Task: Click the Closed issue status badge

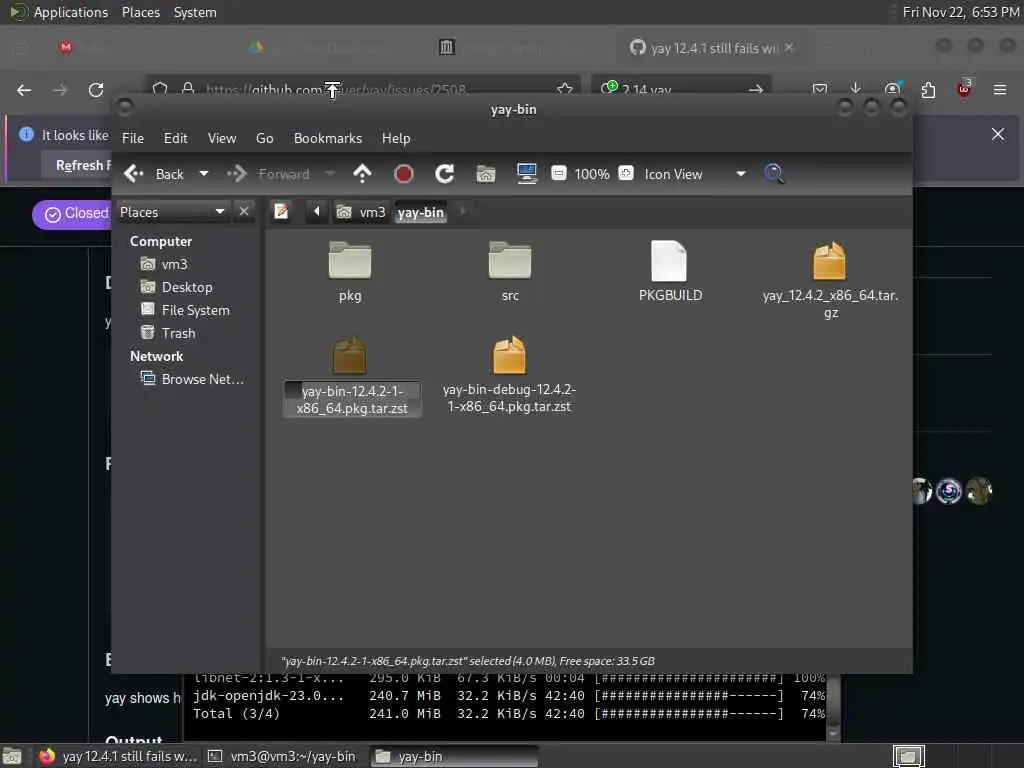Action: click(x=72, y=214)
